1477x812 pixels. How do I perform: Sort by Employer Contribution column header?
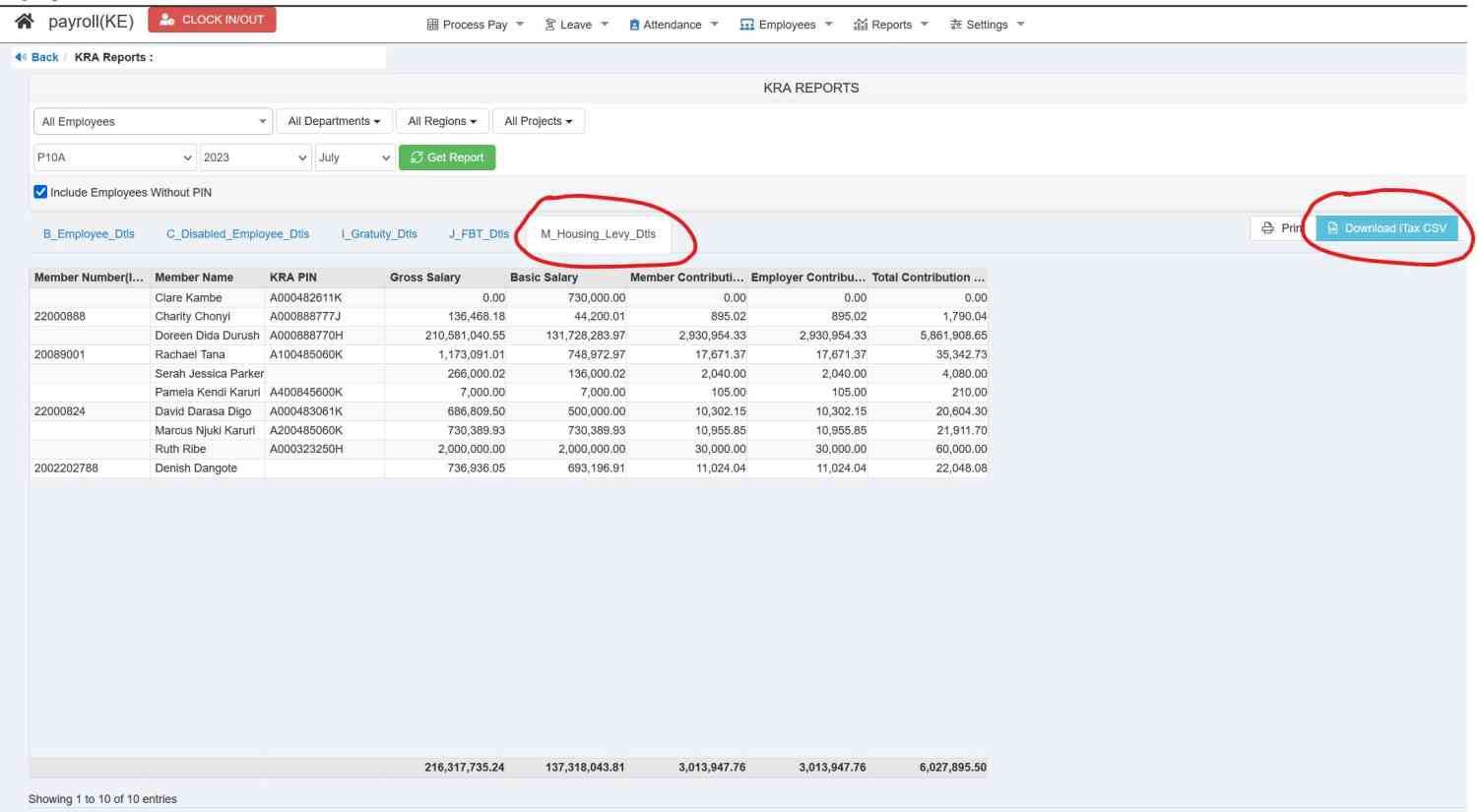pos(808,278)
